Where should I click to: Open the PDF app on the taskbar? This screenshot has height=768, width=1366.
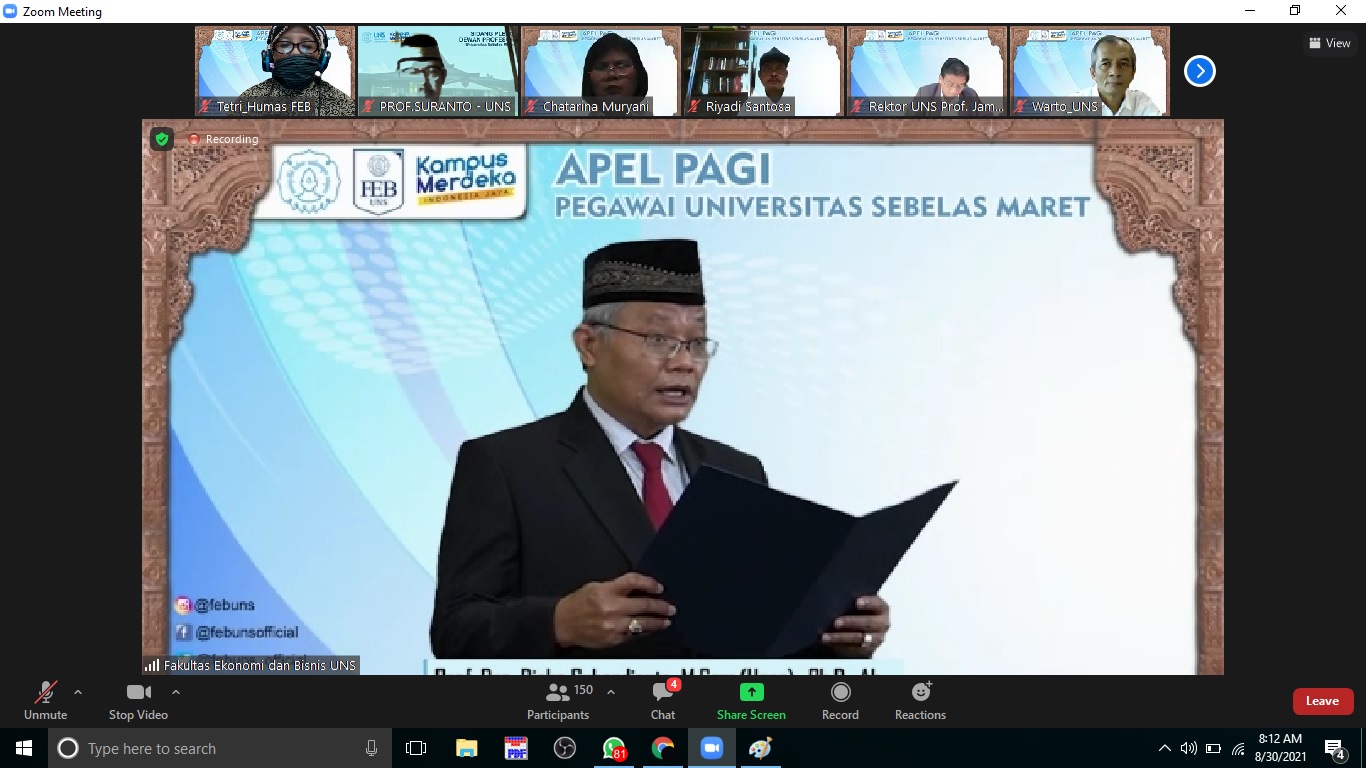click(516, 748)
